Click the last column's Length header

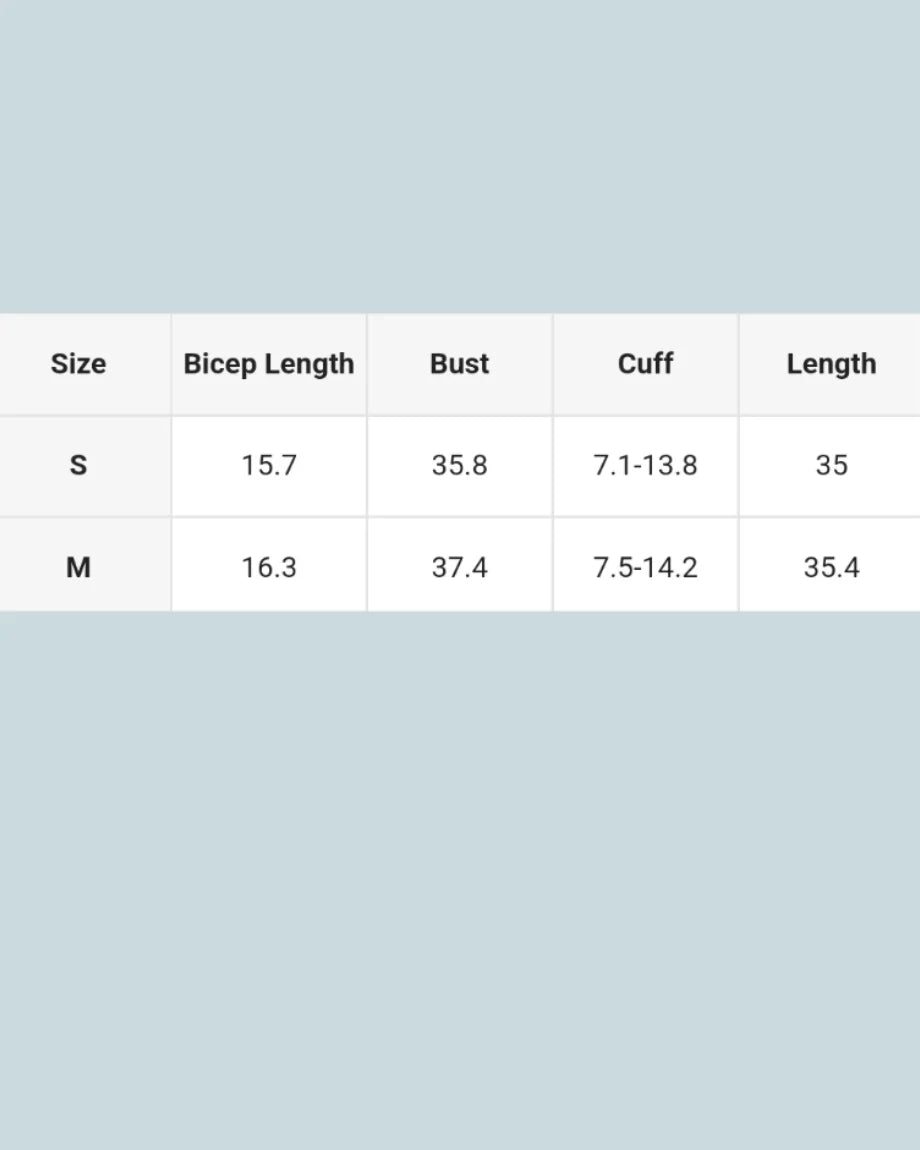pyautogui.click(x=831, y=364)
